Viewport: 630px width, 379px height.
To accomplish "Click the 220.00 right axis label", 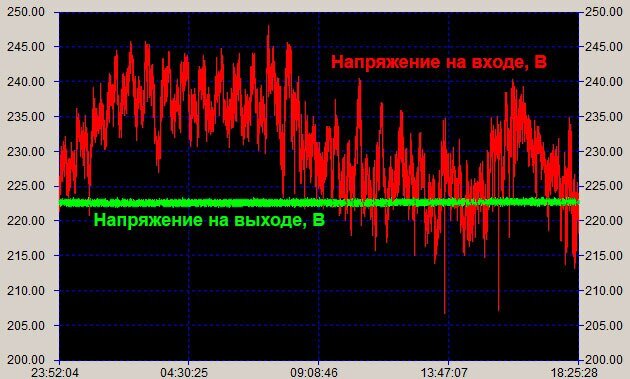I will pyautogui.click(x=603, y=221).
